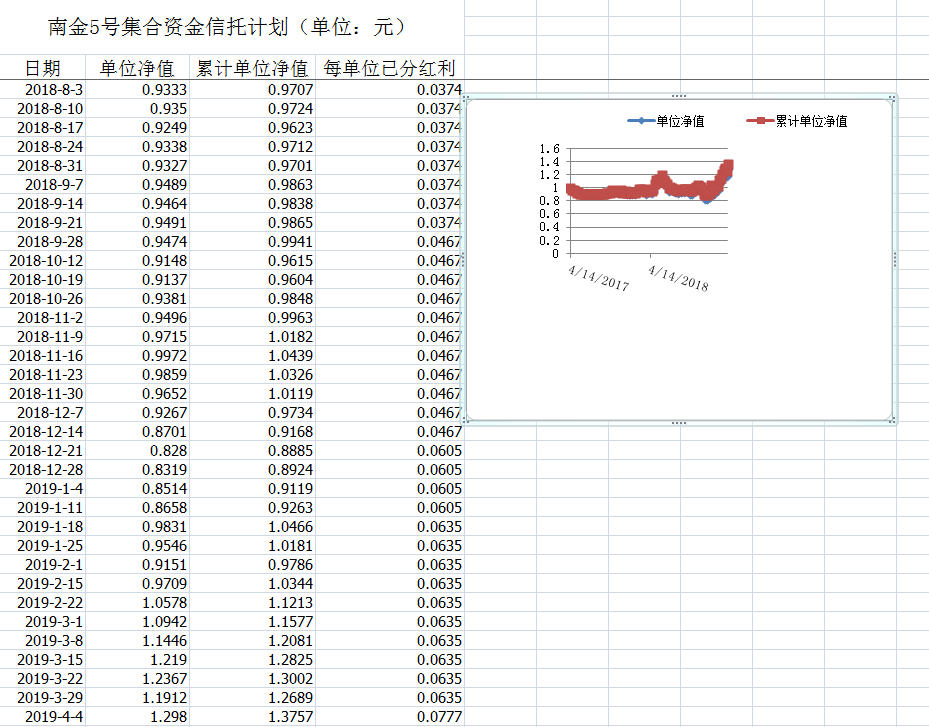
Task: Click the 单位净值 legend entry in chart
Action: coord(666,121)
